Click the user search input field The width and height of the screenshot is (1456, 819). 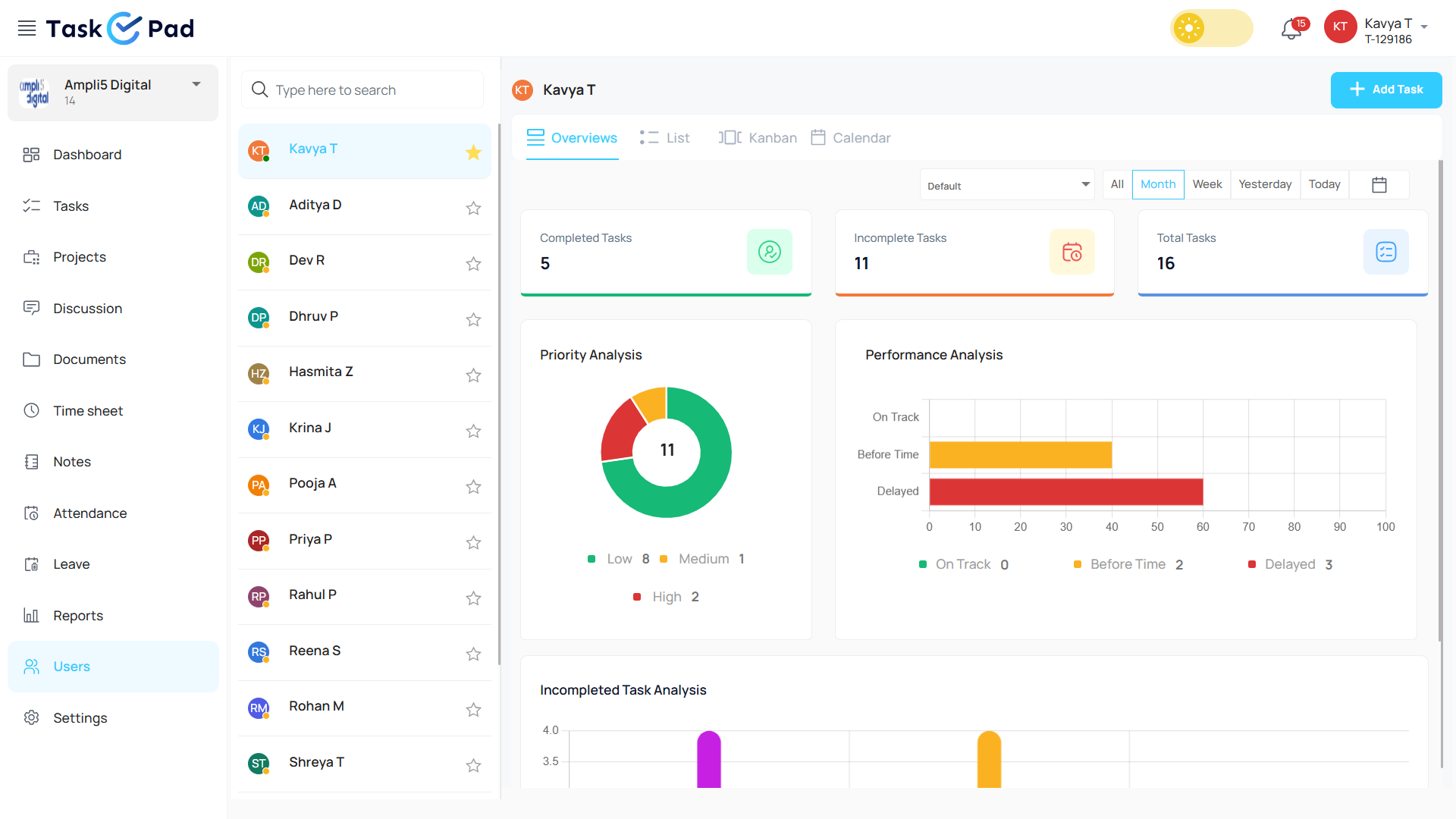click(x=362, y=90)
